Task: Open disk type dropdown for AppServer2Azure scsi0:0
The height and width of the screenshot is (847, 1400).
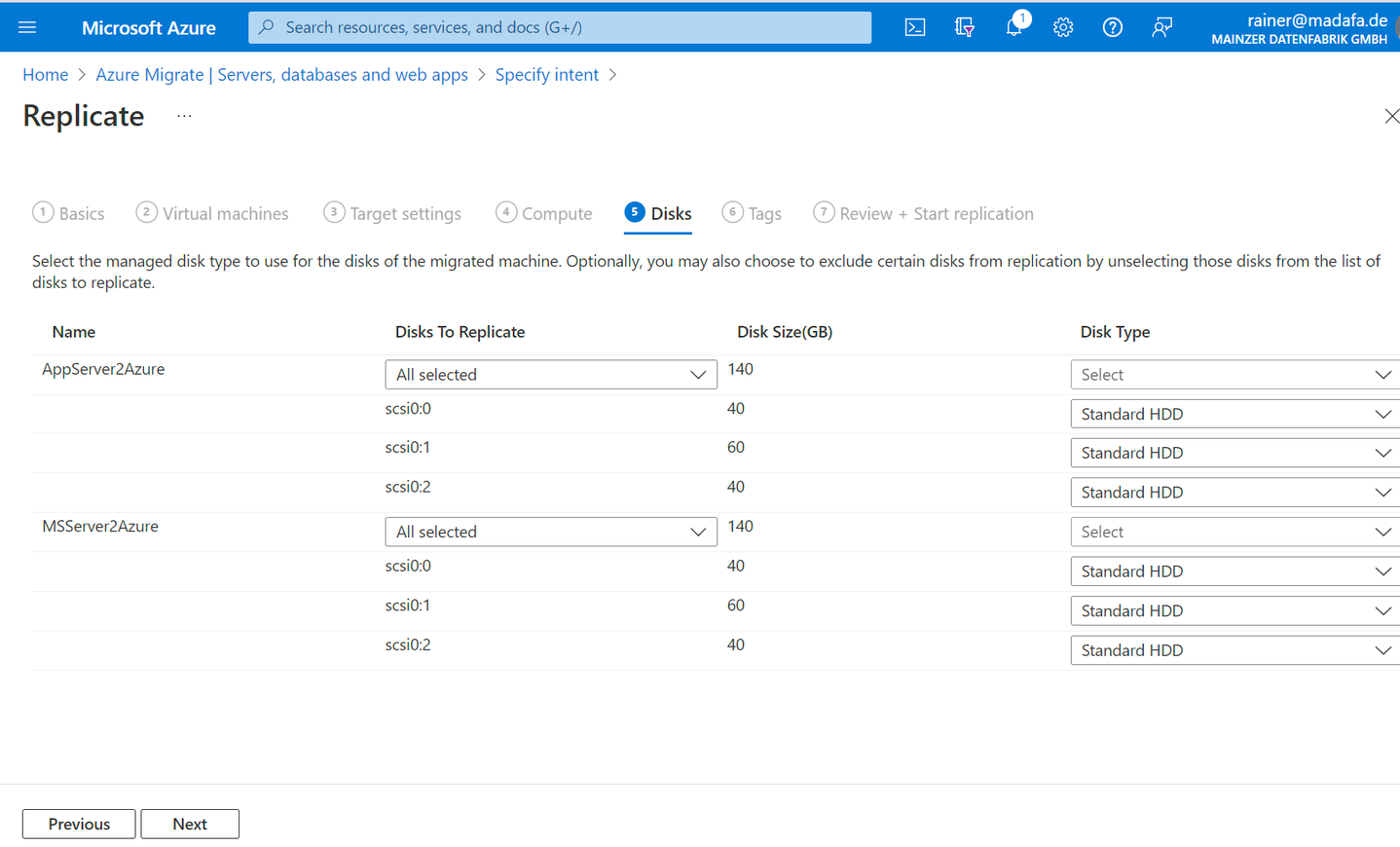Action: [1235, 414]
